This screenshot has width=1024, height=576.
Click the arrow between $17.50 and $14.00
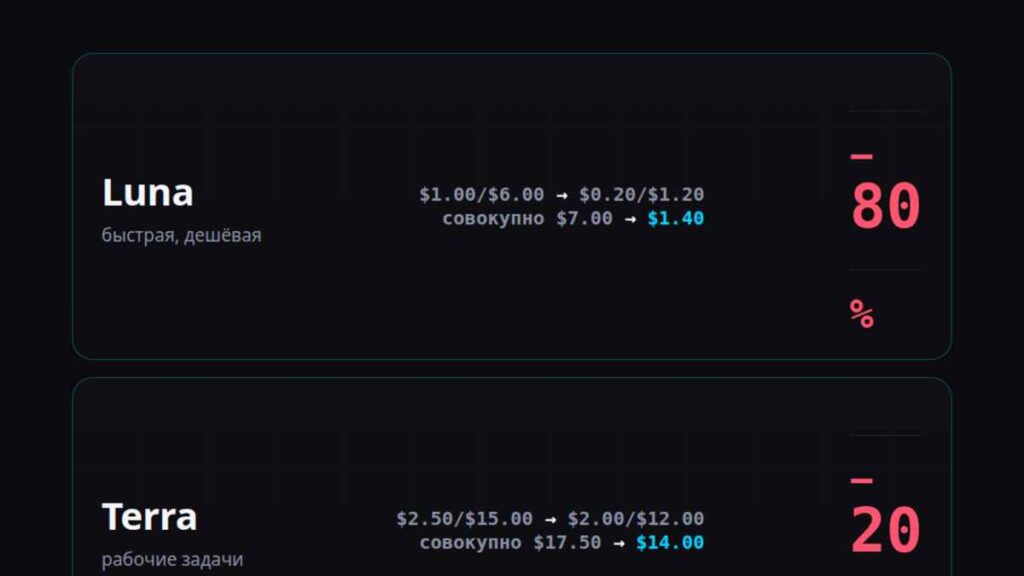click(x=618, y=543)
